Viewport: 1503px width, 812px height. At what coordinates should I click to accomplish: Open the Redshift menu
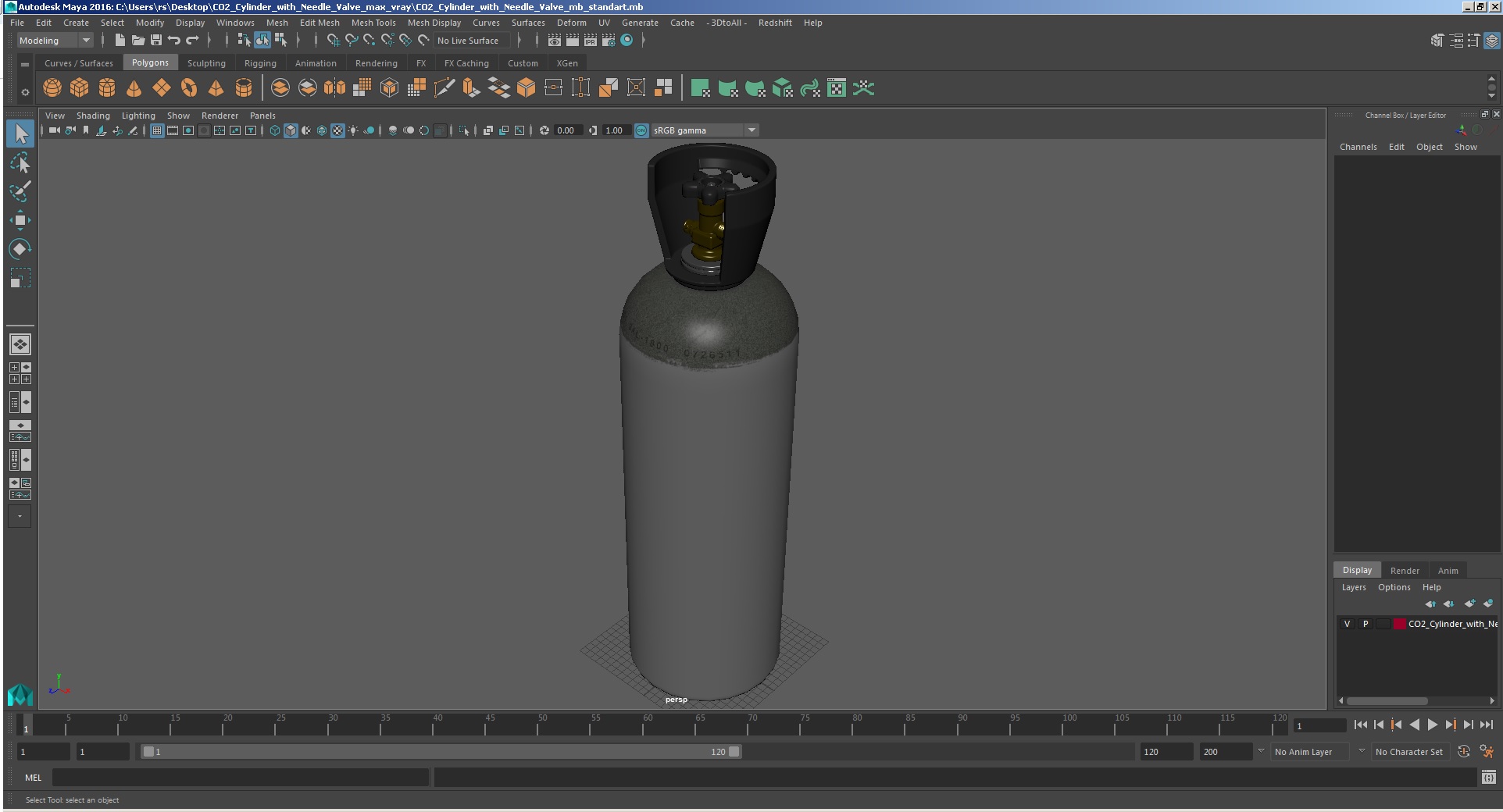click(775, 23)
